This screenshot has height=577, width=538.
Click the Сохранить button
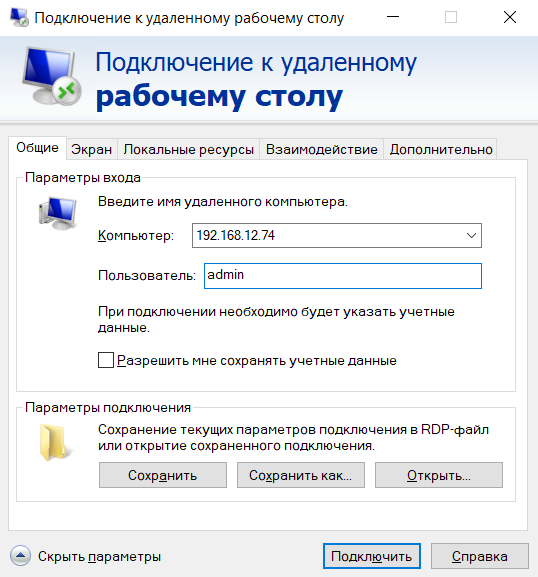pyautogui.click(x=163, y=475)
